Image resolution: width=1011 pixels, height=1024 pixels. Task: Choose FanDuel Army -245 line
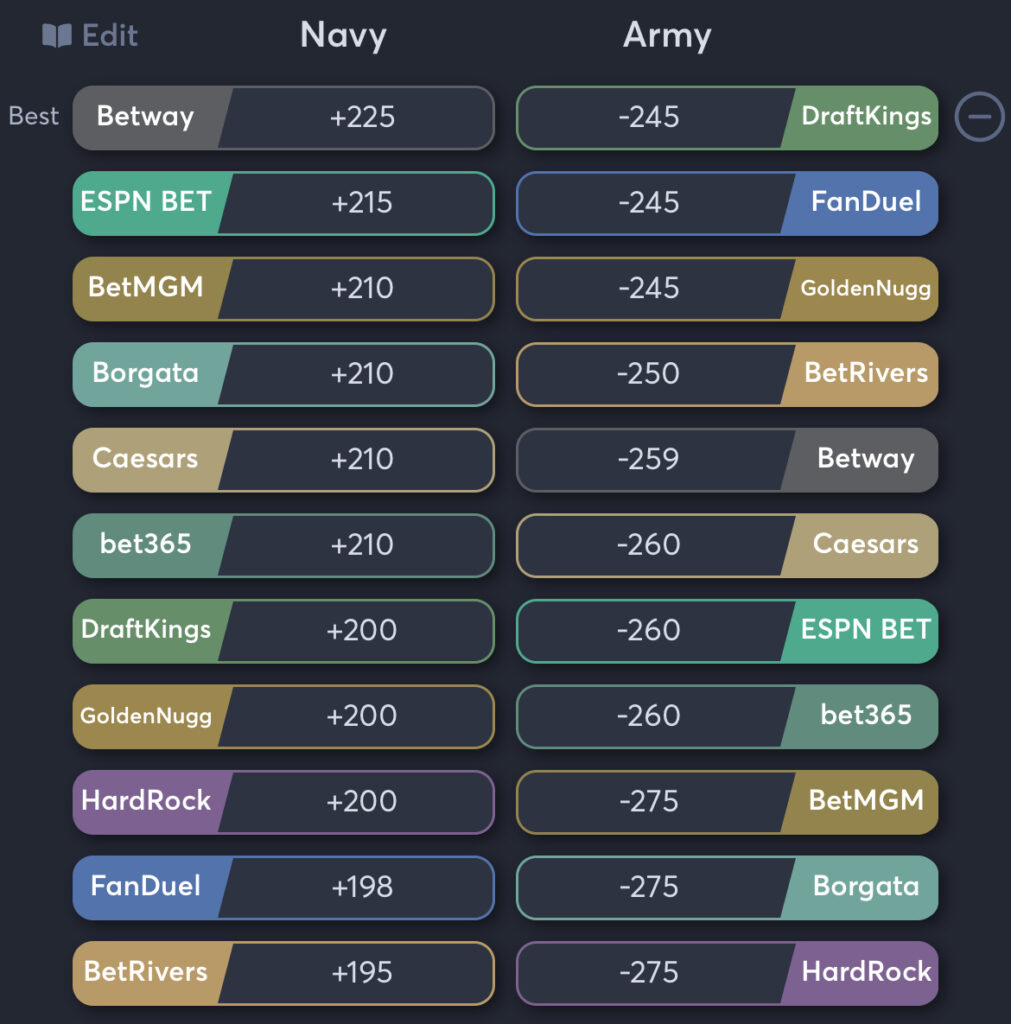click(727, 203)
